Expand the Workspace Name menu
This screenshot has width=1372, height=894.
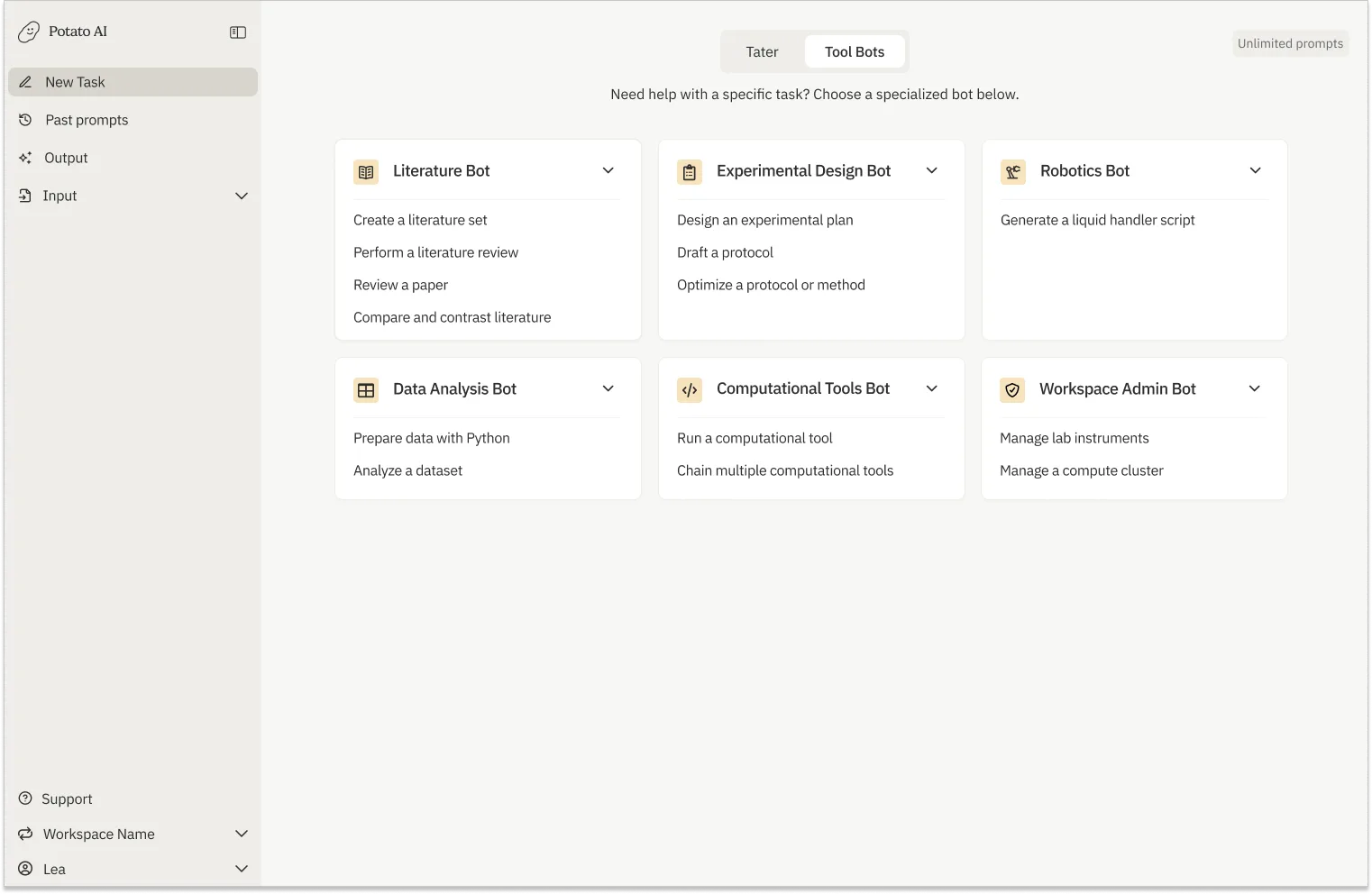coord(241,834)
